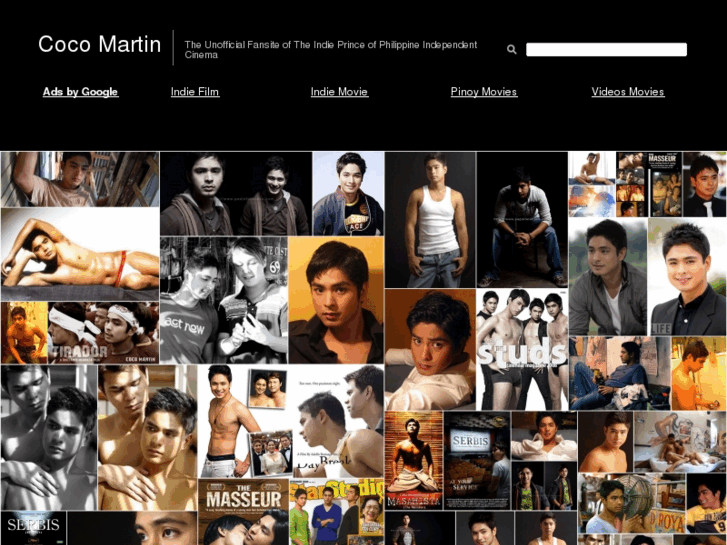The image size is (727, 545).
Task: Open the Coco Martin site title
Action: point(100,45)
